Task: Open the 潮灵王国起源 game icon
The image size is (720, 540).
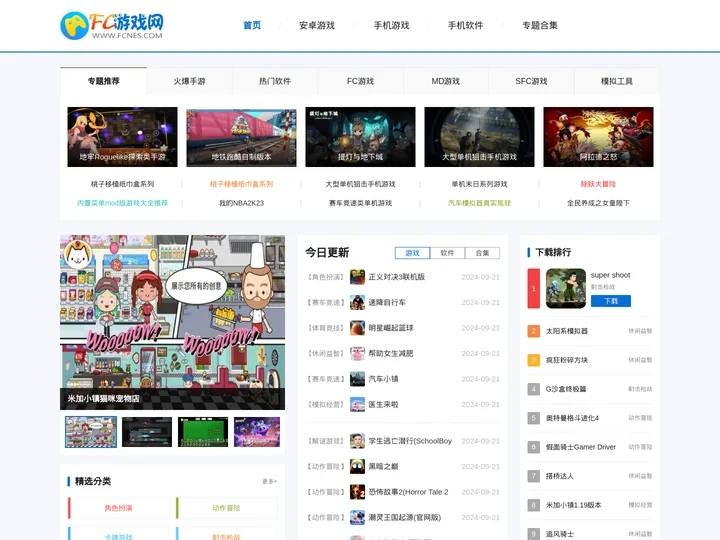Action: tap(357, 518)
